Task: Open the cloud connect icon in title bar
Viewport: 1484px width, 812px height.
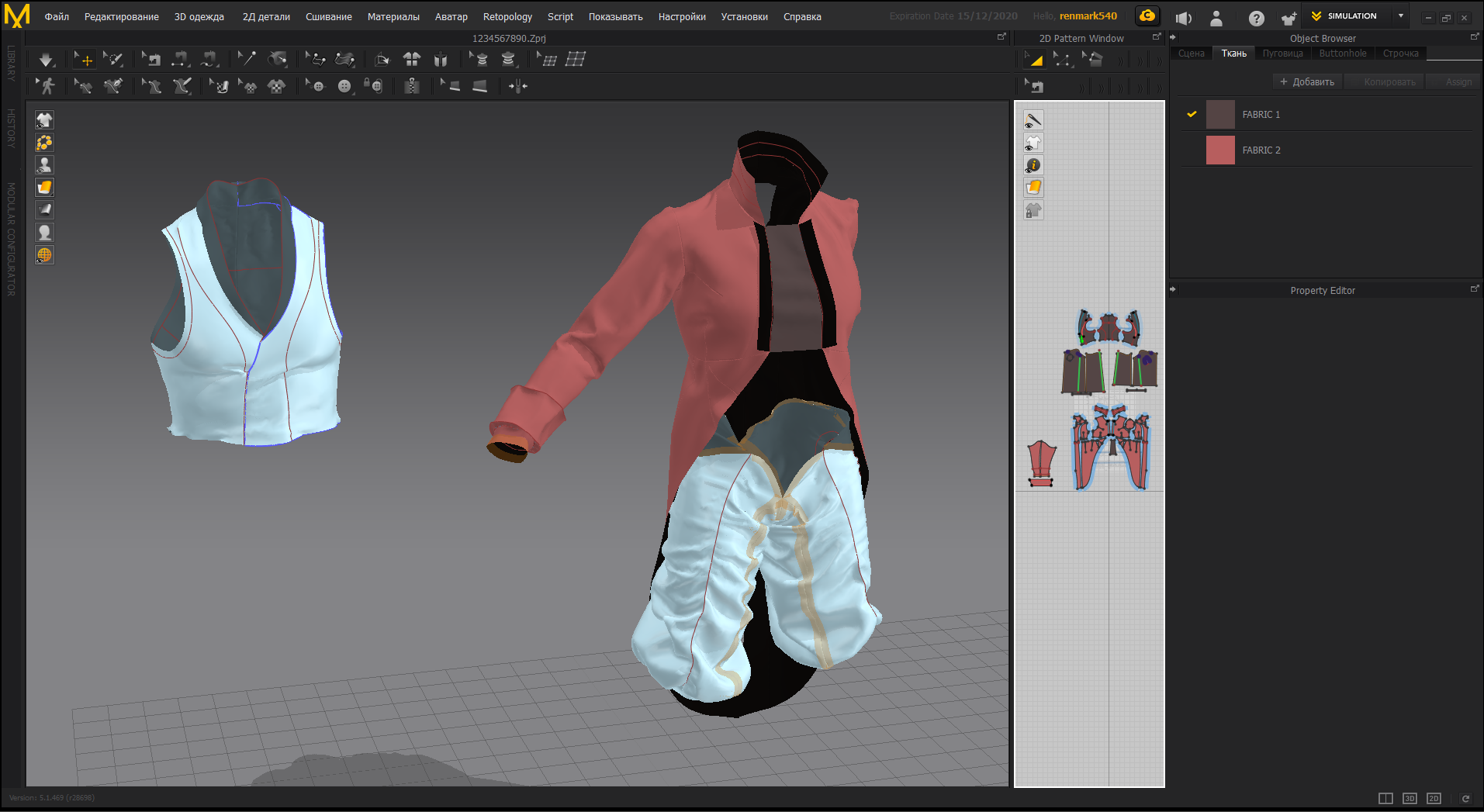Action: coord(1147,16)
